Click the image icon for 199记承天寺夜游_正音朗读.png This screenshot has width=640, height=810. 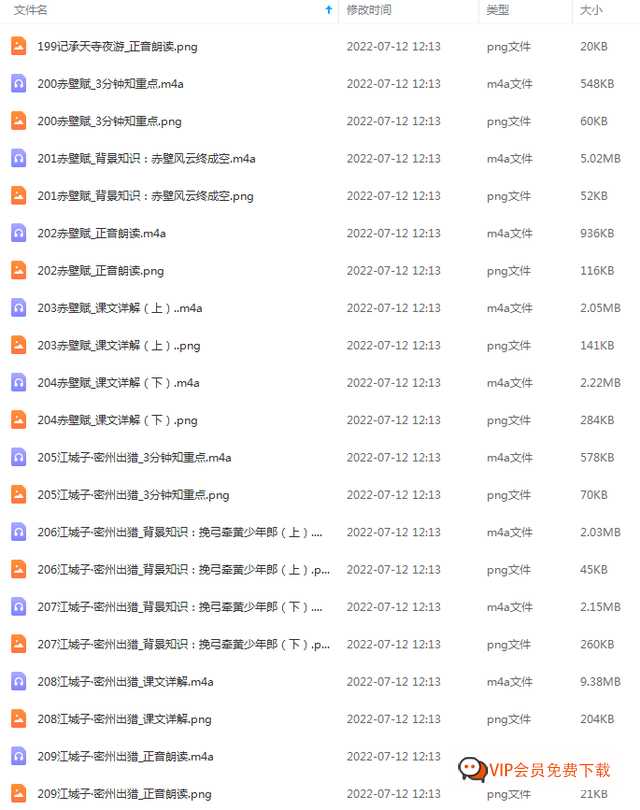(19, 46)
